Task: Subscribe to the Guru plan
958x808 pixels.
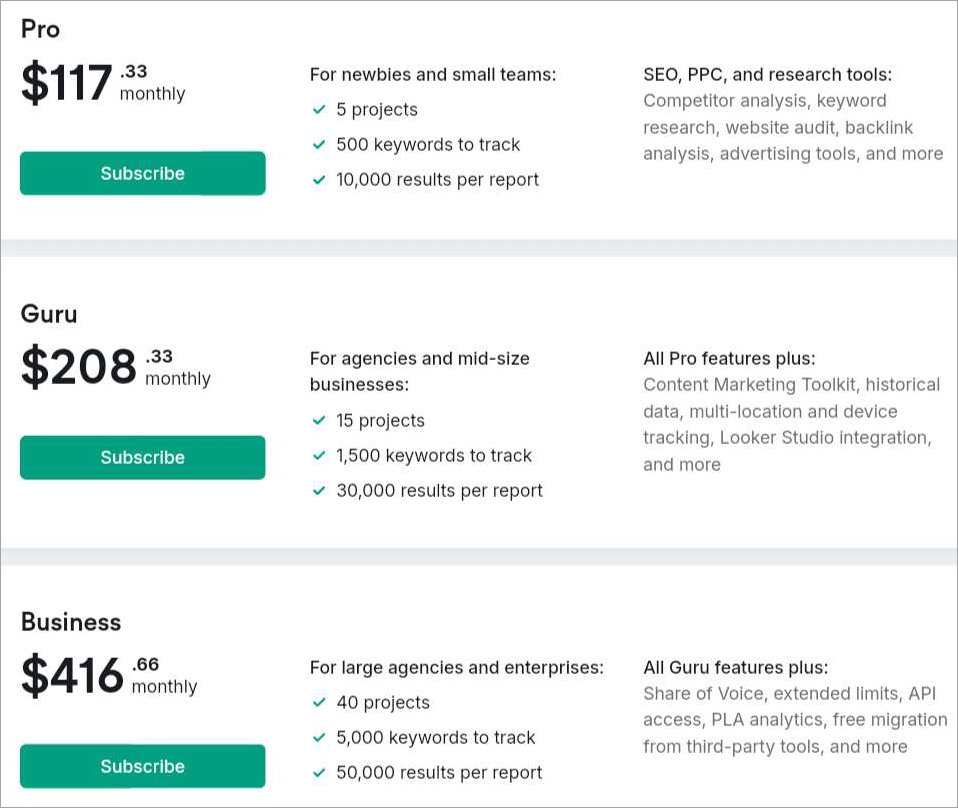Action: (142, 457)
